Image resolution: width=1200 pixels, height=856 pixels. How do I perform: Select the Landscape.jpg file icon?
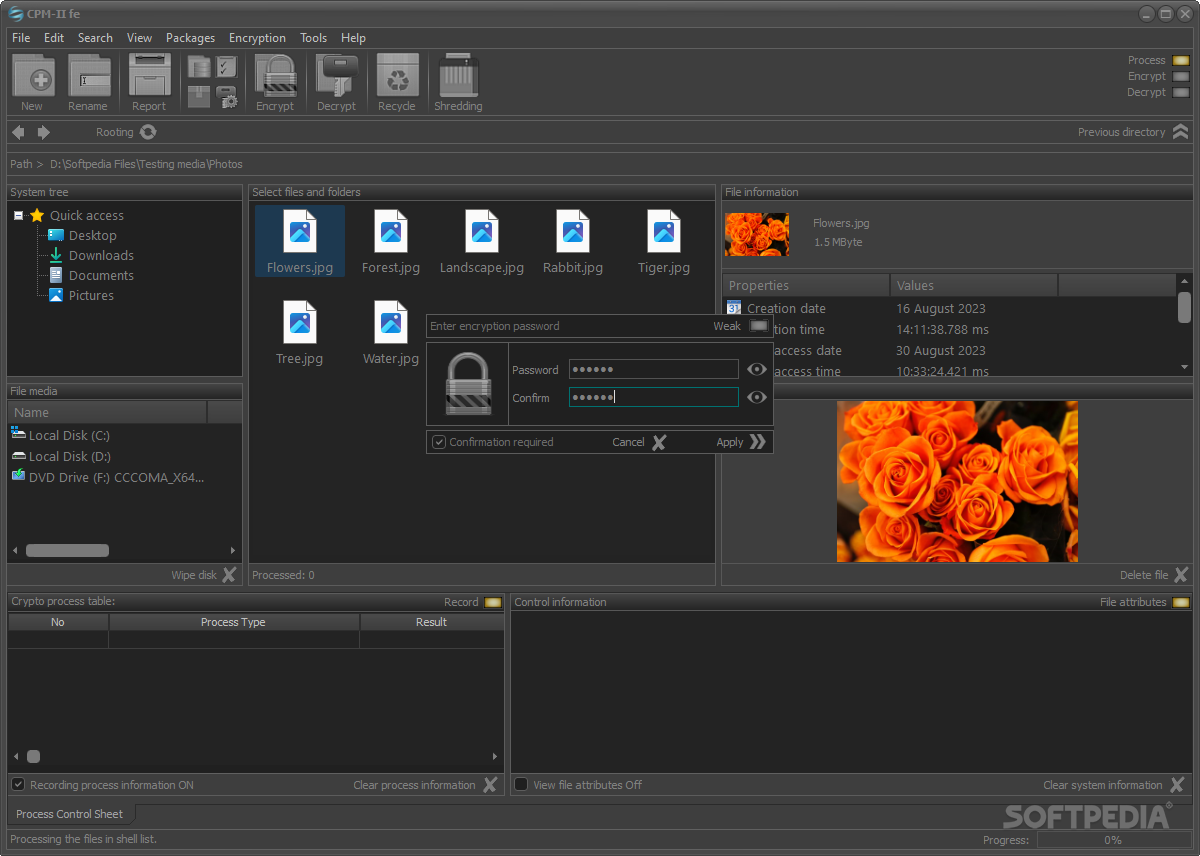click(x=482, y=231)
